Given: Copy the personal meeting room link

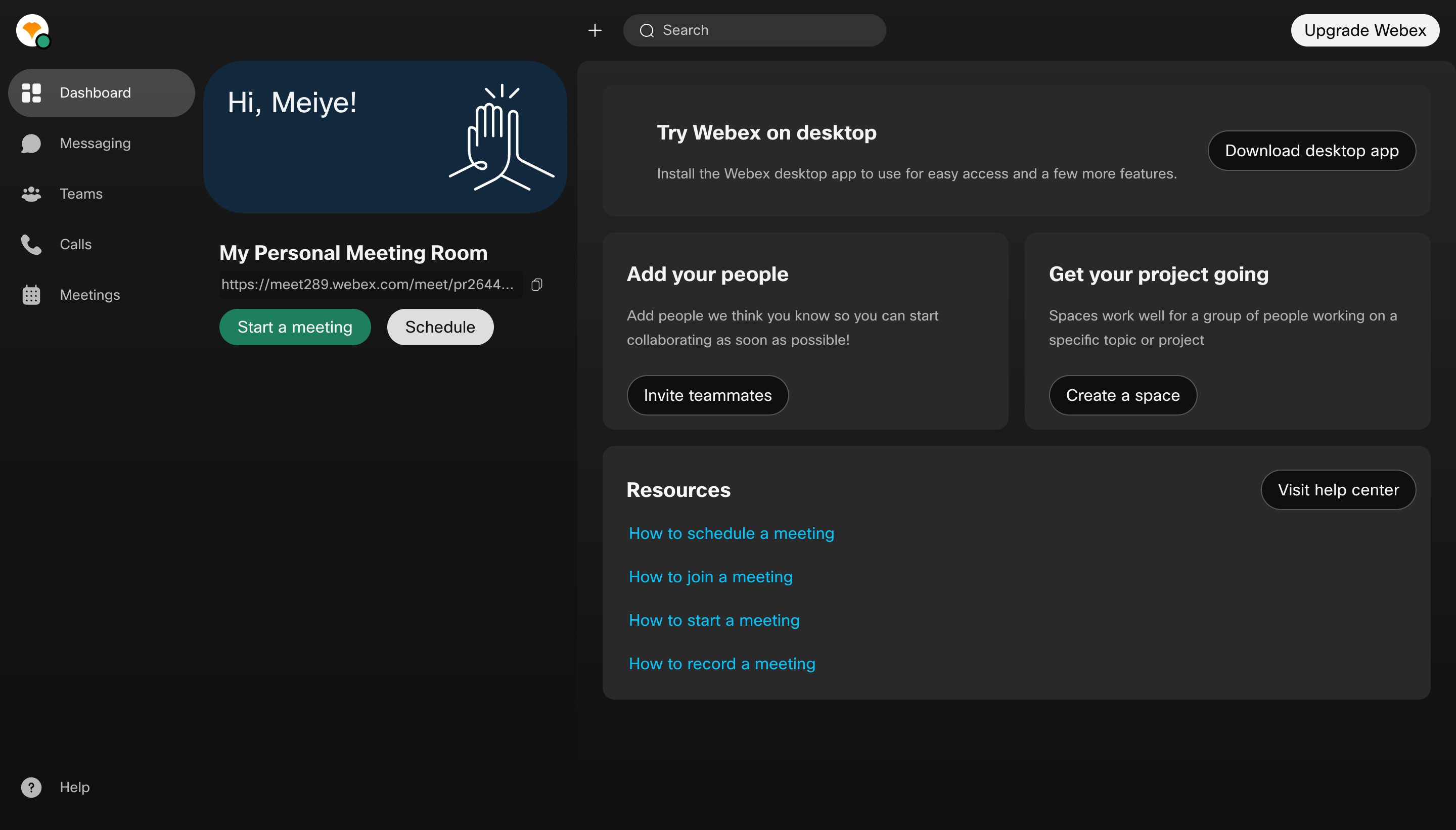Looking at the screenshot, I should (536, 285).
